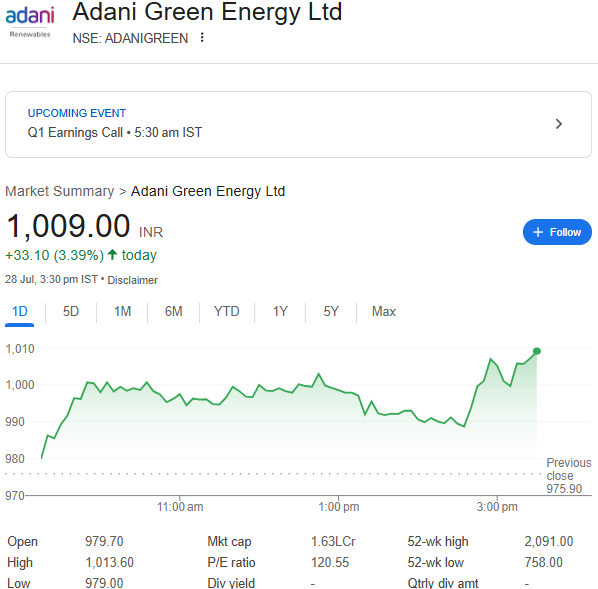Image resolution: width=598 pixels, height=589 pixels.
Task: Click the Previous close 975.90 label
Action: point(569,476)
